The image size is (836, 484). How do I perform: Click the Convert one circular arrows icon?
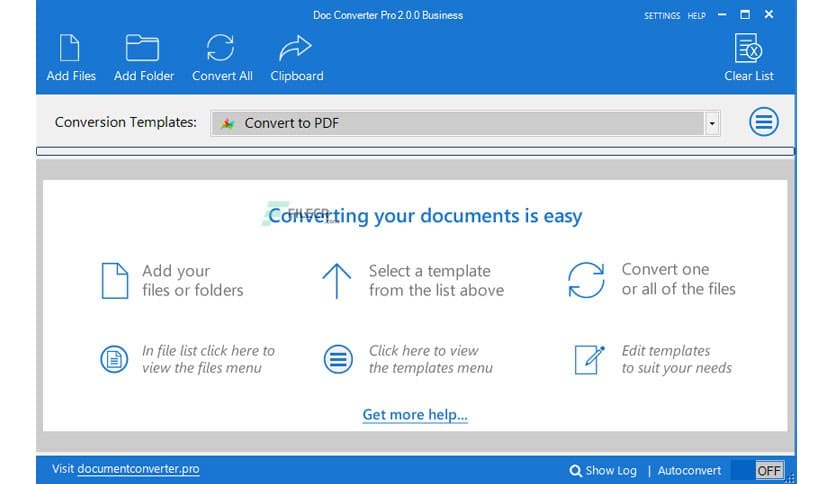click(586, 280)
